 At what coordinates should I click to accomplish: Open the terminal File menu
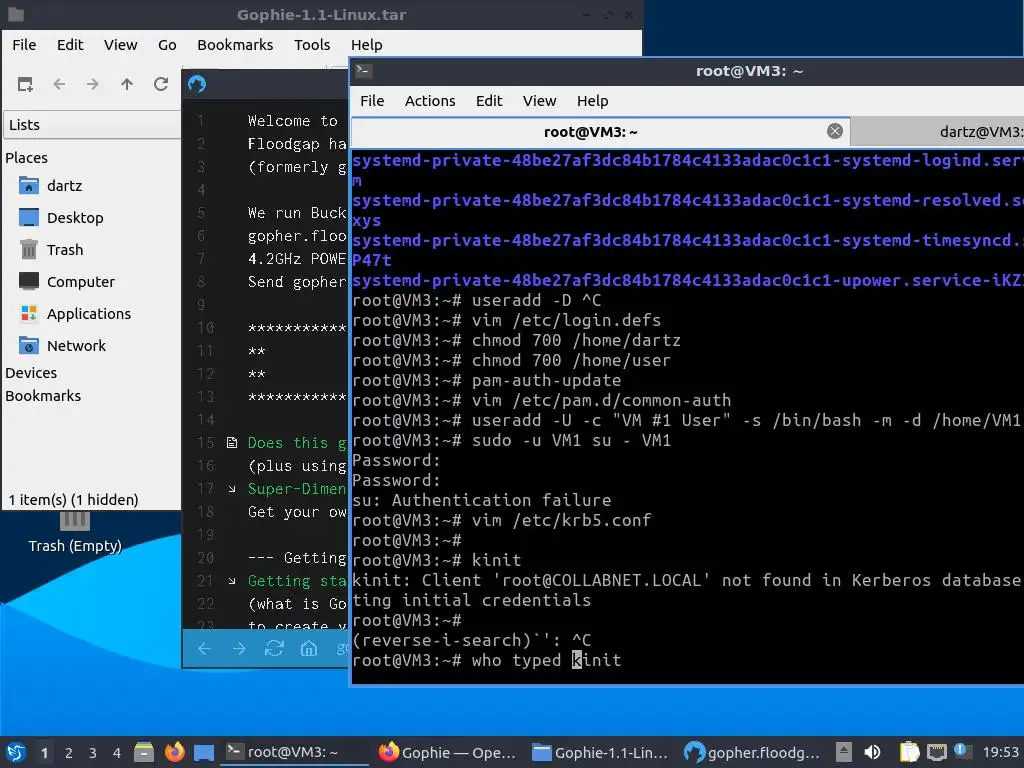pos(372,101)
